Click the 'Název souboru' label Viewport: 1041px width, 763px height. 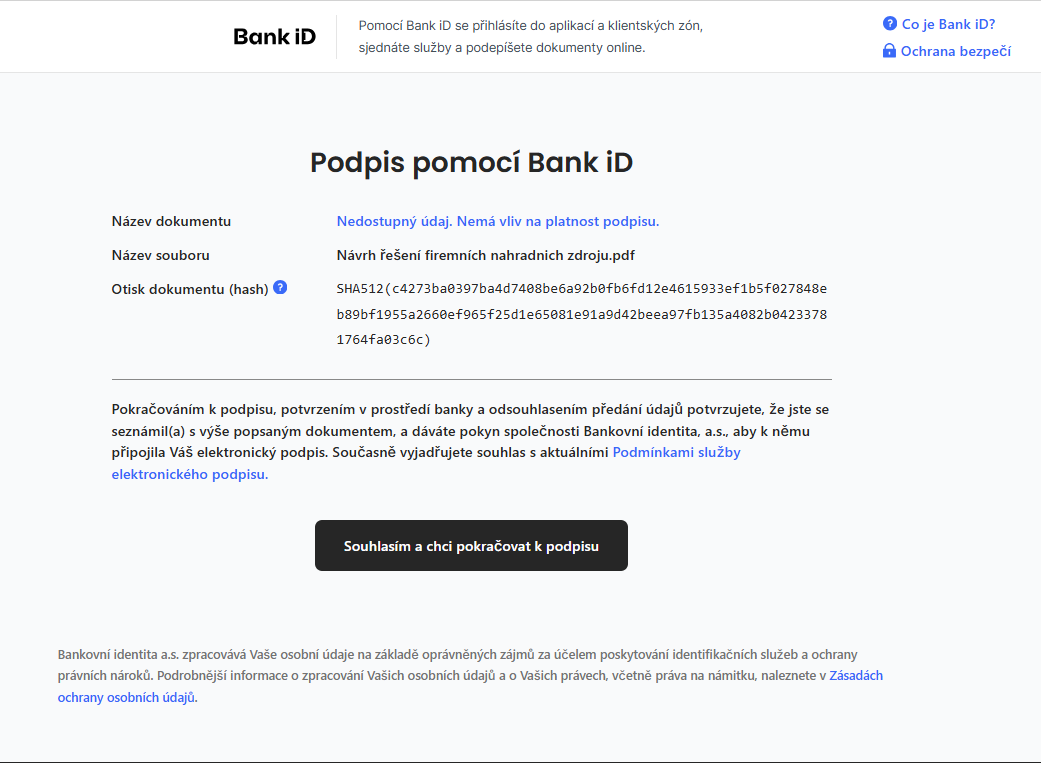coord(161,255)
